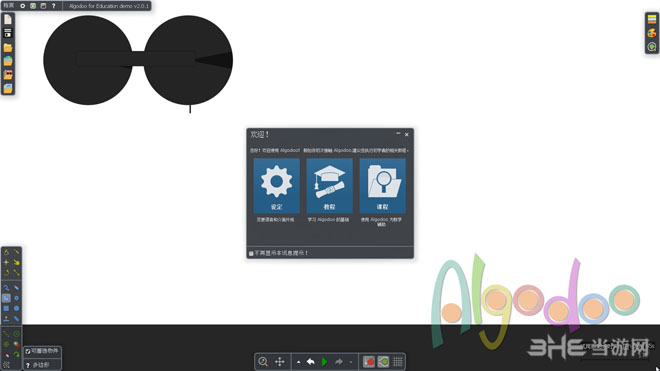The width and height of the screenshot is (660, 371).
Task: Select the green Spring tool
Action: pyautogui.click(x=6, y=334)
